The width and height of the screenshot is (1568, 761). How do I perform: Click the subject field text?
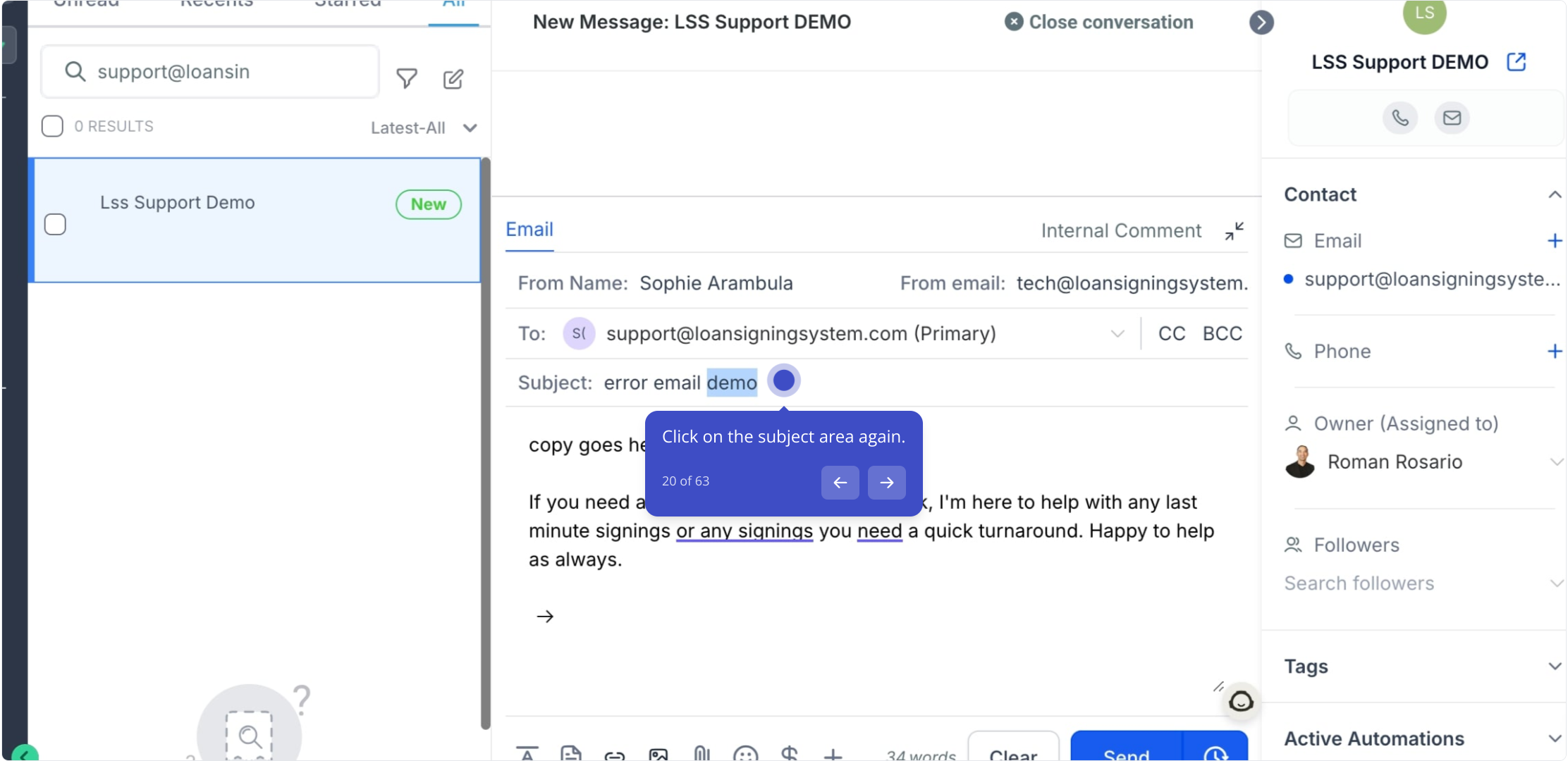click(680, 383)
